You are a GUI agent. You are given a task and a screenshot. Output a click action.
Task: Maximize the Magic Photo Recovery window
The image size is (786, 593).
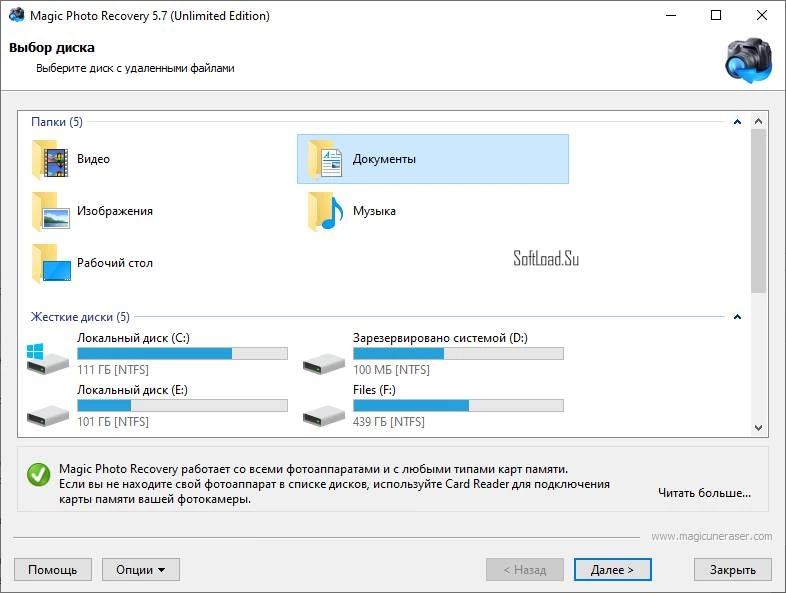coord(716,15)
